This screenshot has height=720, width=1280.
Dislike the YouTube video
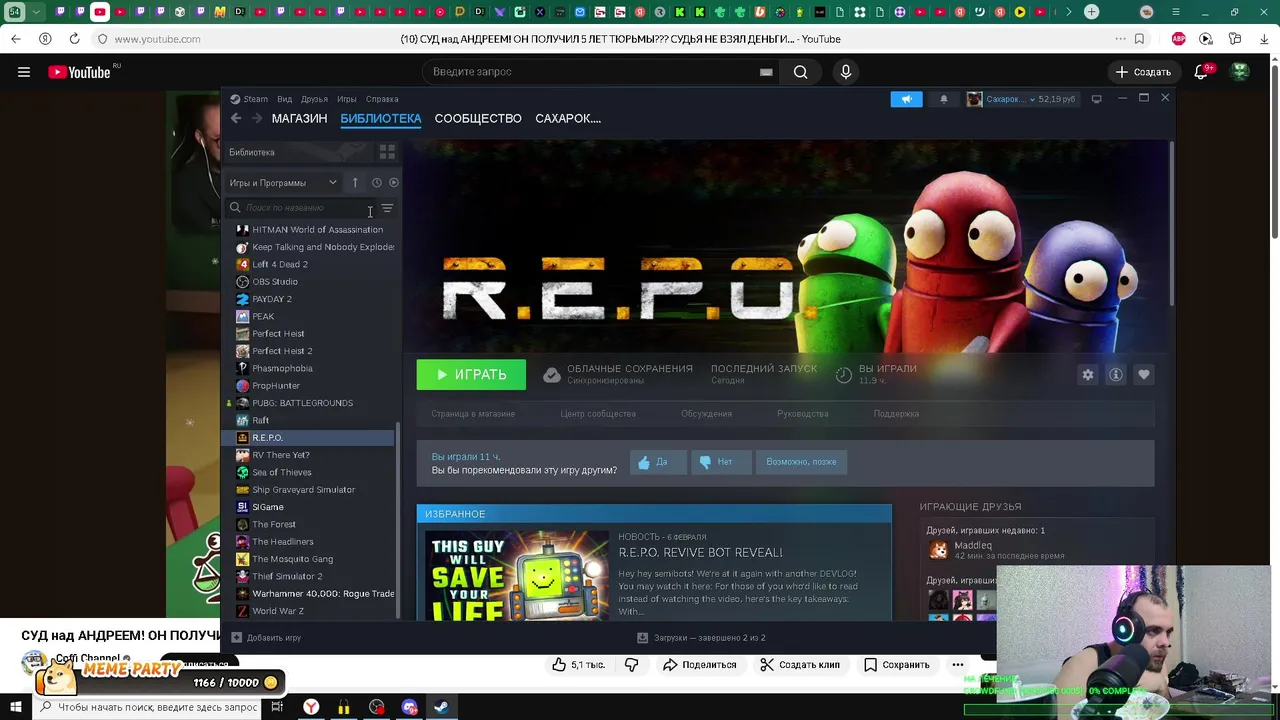(631, 665)
